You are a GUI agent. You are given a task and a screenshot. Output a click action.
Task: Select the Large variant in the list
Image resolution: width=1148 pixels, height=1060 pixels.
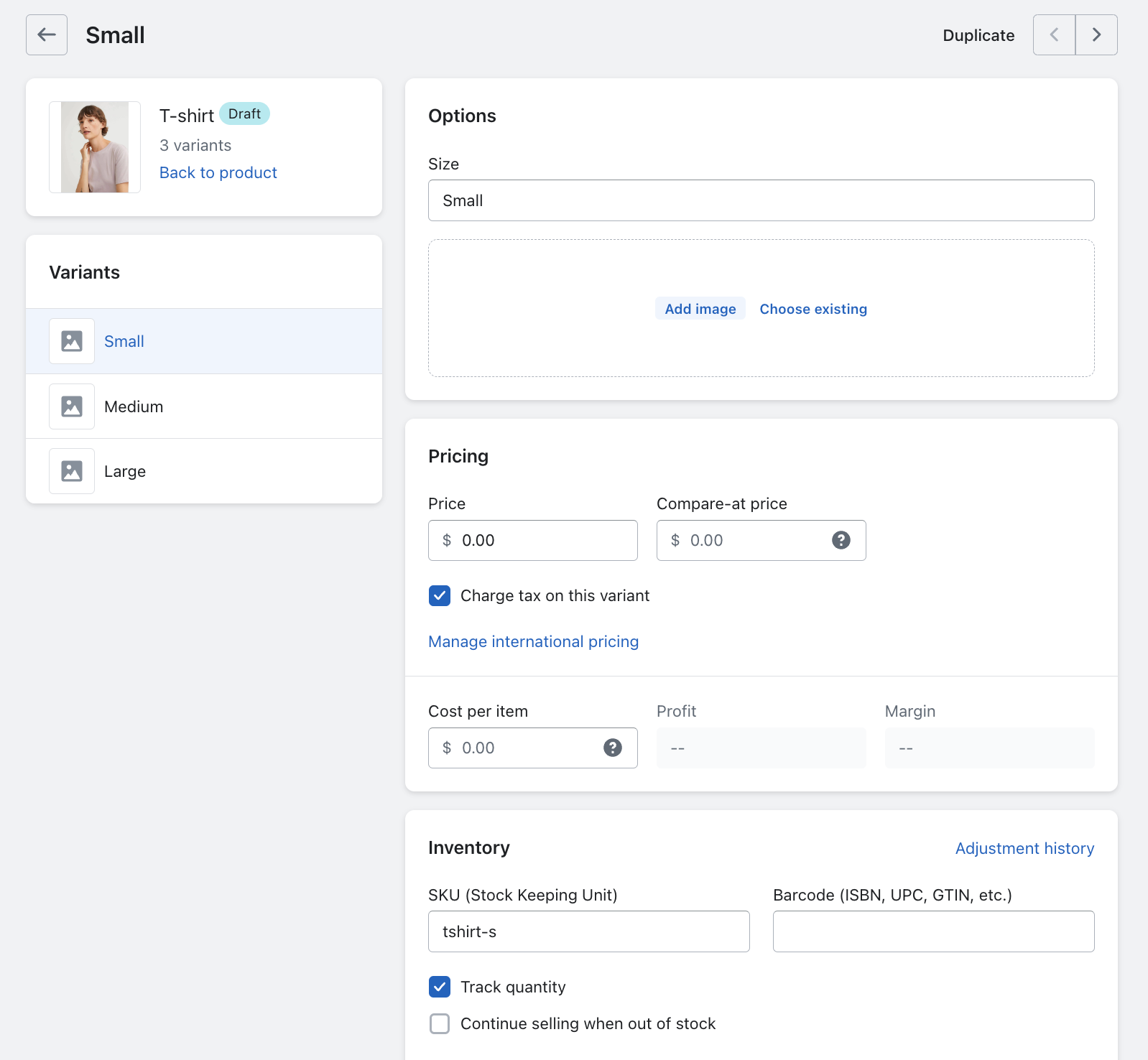(125, 471)
